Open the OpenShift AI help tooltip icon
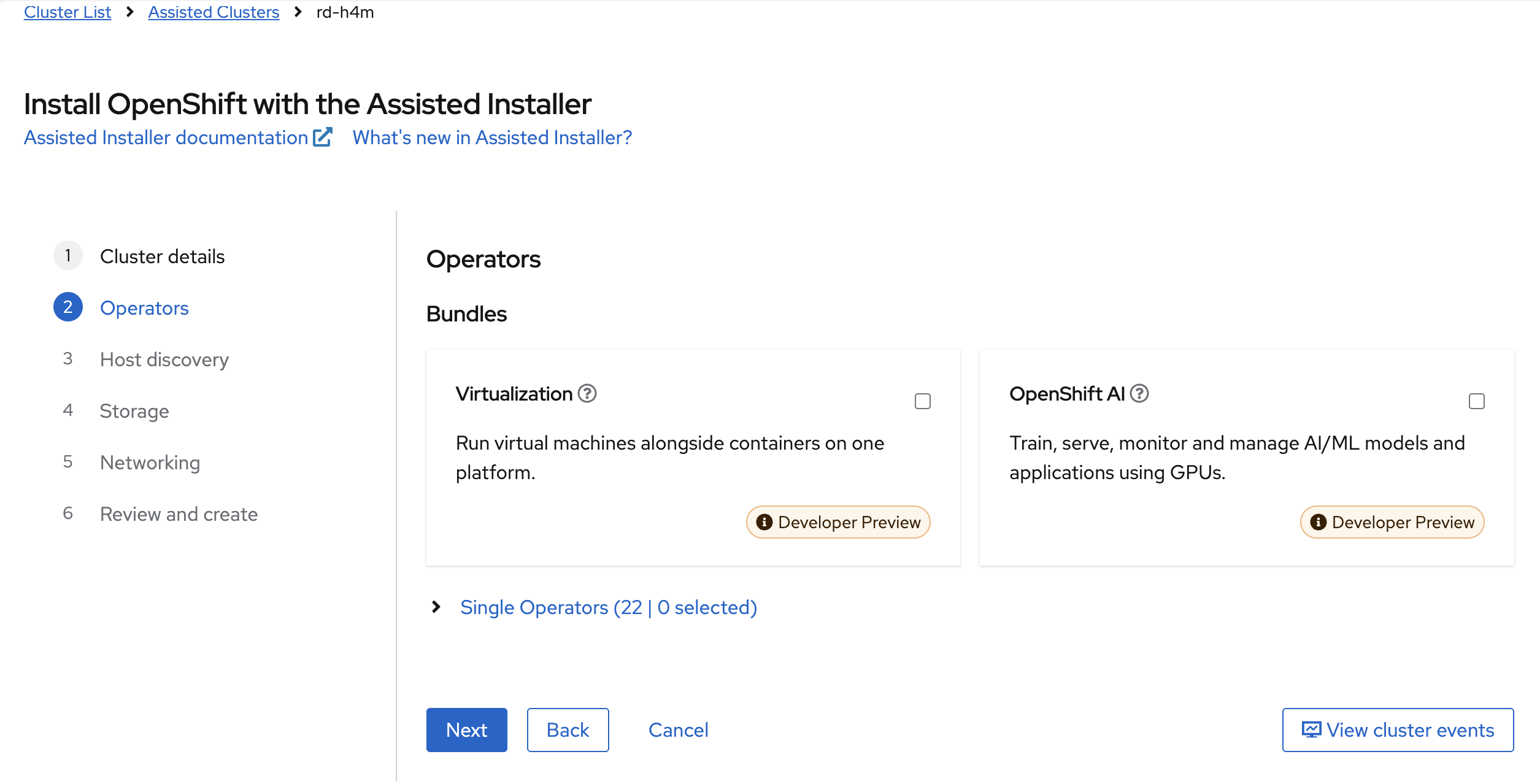 pyautogui.click(x=1140, y=393)
